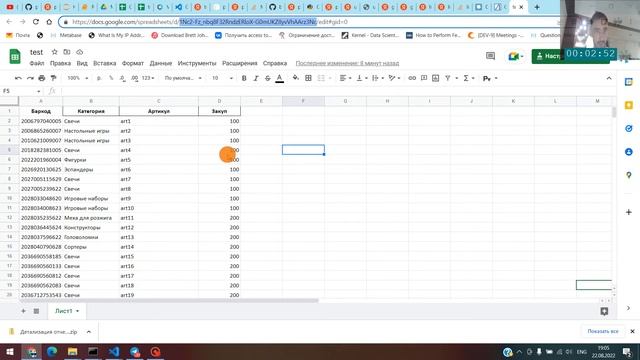Undo the last action in toolbar
This screenshot has height=360, width=640.
[18, 78]
